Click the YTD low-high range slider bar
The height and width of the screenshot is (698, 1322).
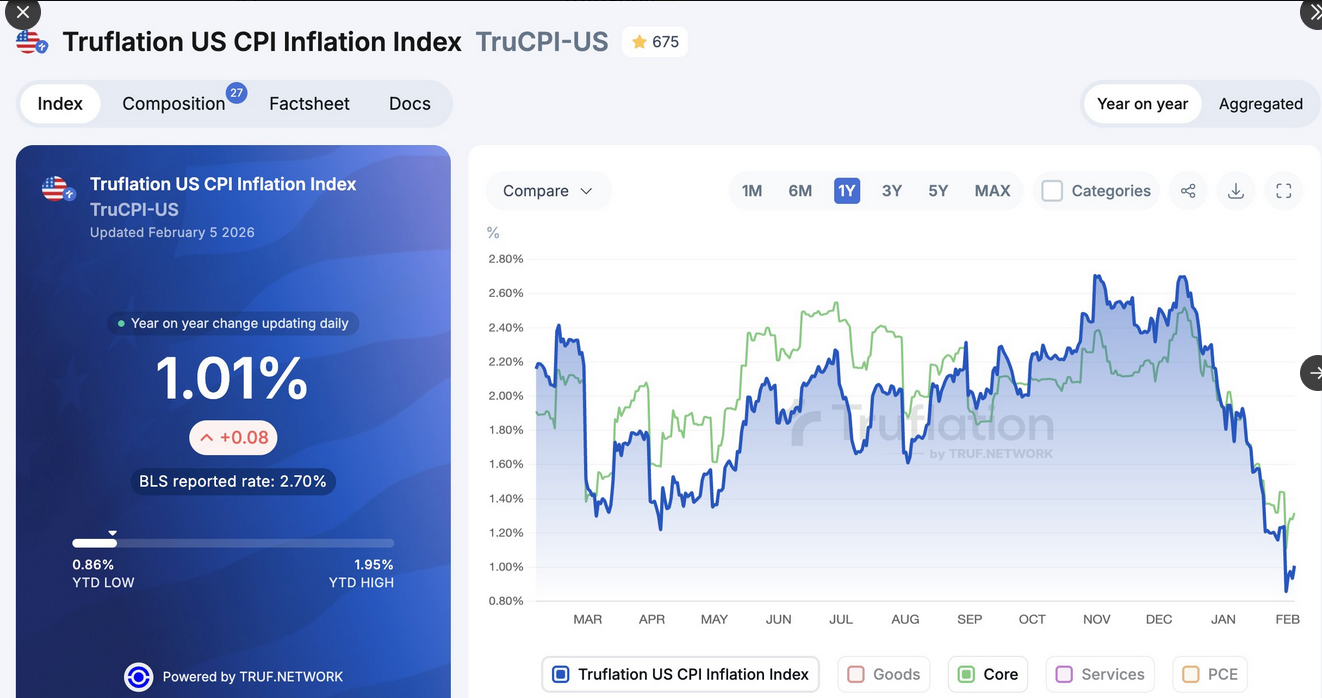click(x=233, y=543)
